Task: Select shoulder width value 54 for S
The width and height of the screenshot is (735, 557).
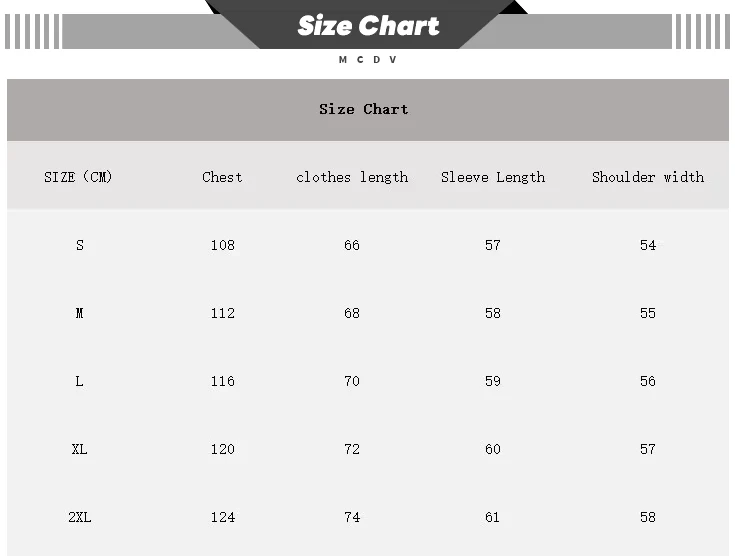Action: [x=648, y=245]
